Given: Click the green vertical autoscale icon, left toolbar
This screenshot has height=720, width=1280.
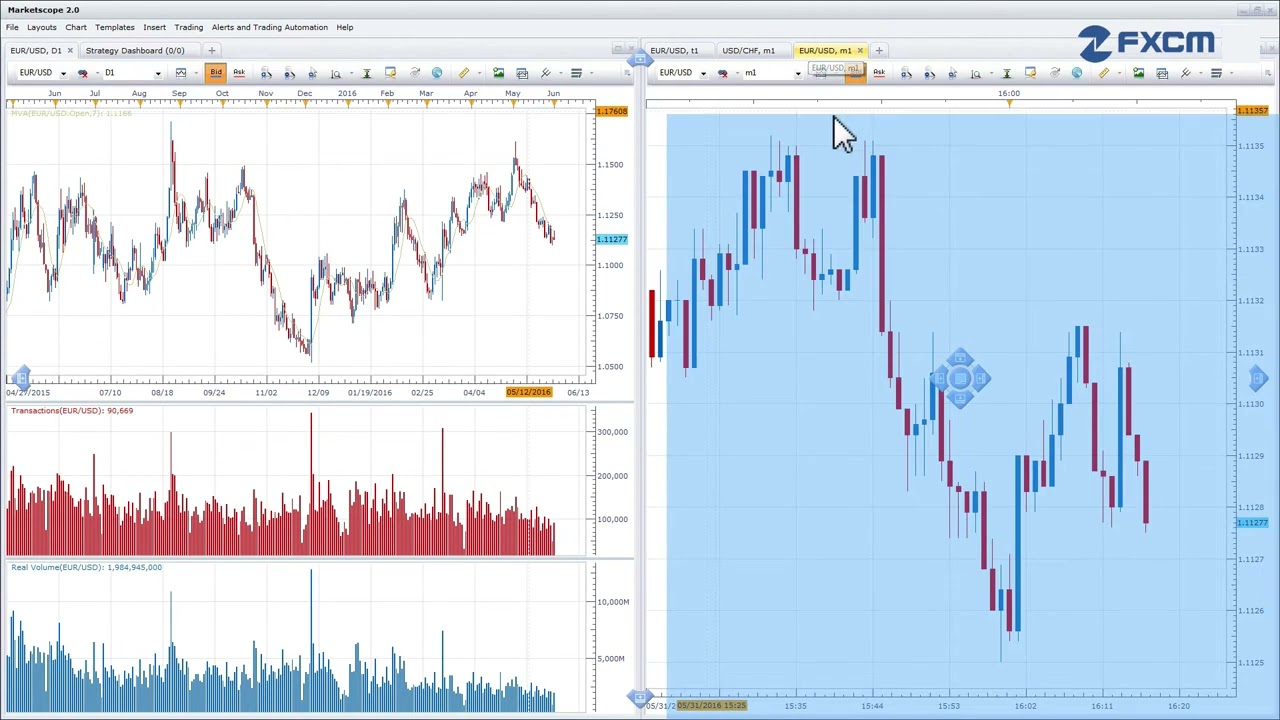Looking at the screenshot, I should [366, 73].
